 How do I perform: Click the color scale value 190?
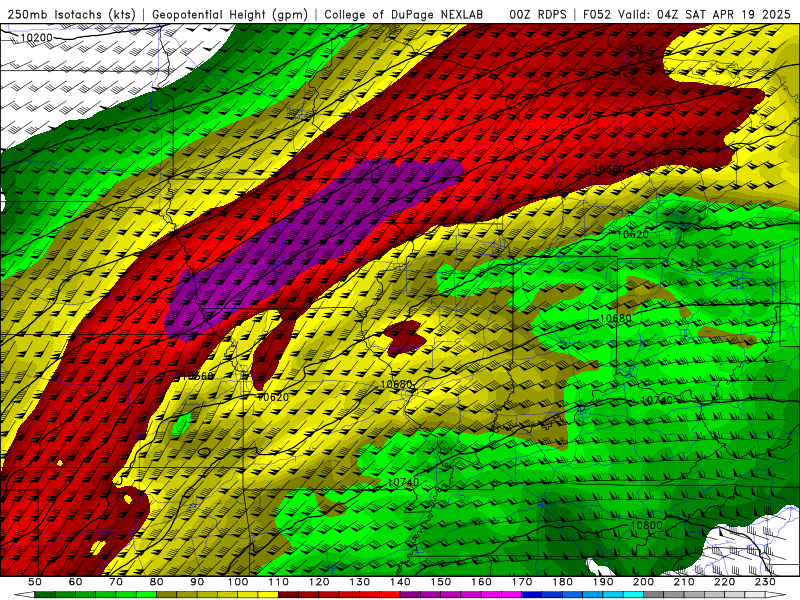[x=603, y=582]
